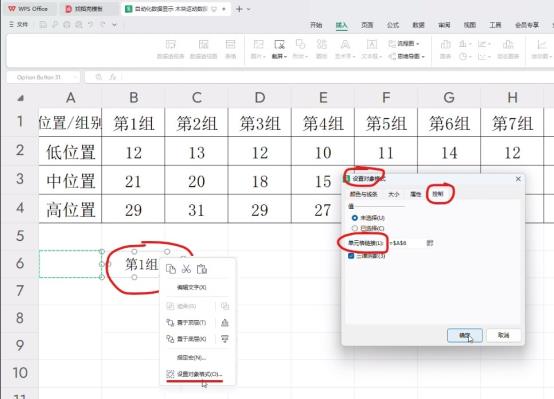Open the 页面 ribbon tab
The height and width of the screenshot is (399, 554).
tap(367, 25)
